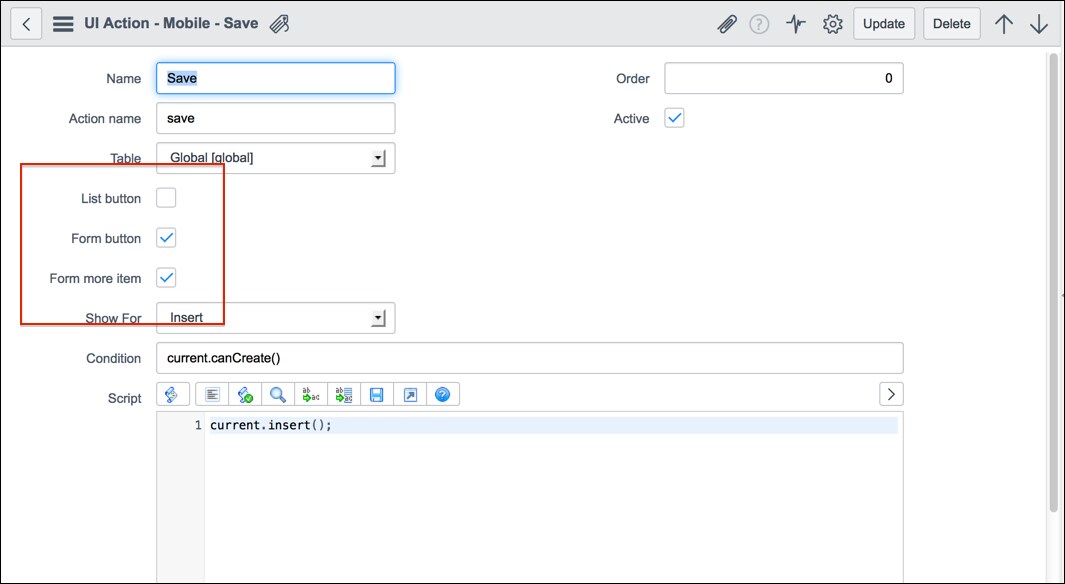Click the Update button

[x=884, y=24]
